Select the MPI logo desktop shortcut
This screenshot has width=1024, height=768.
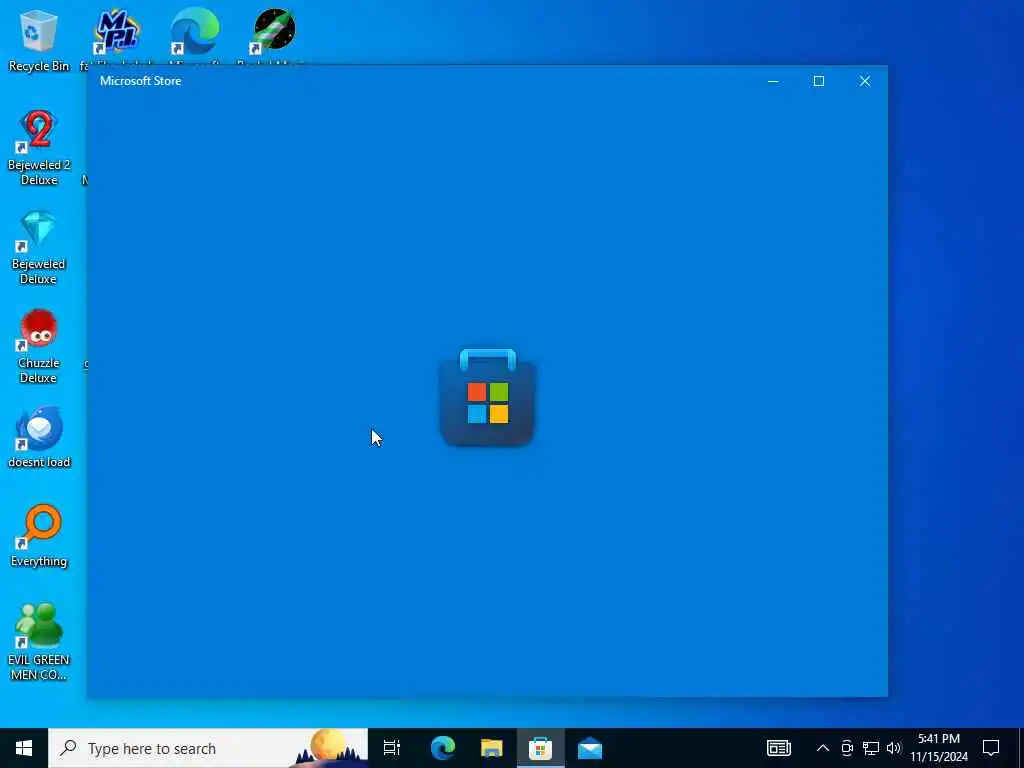117,31
